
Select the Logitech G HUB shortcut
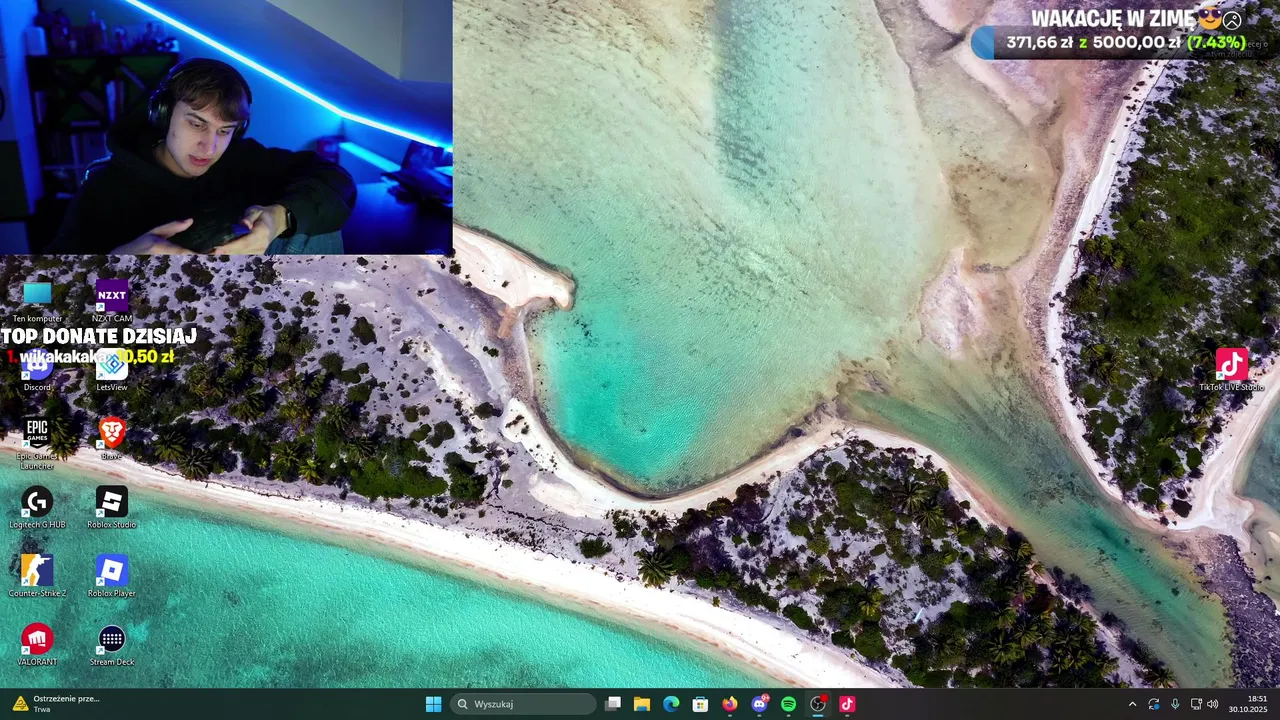tap(37, 507)
